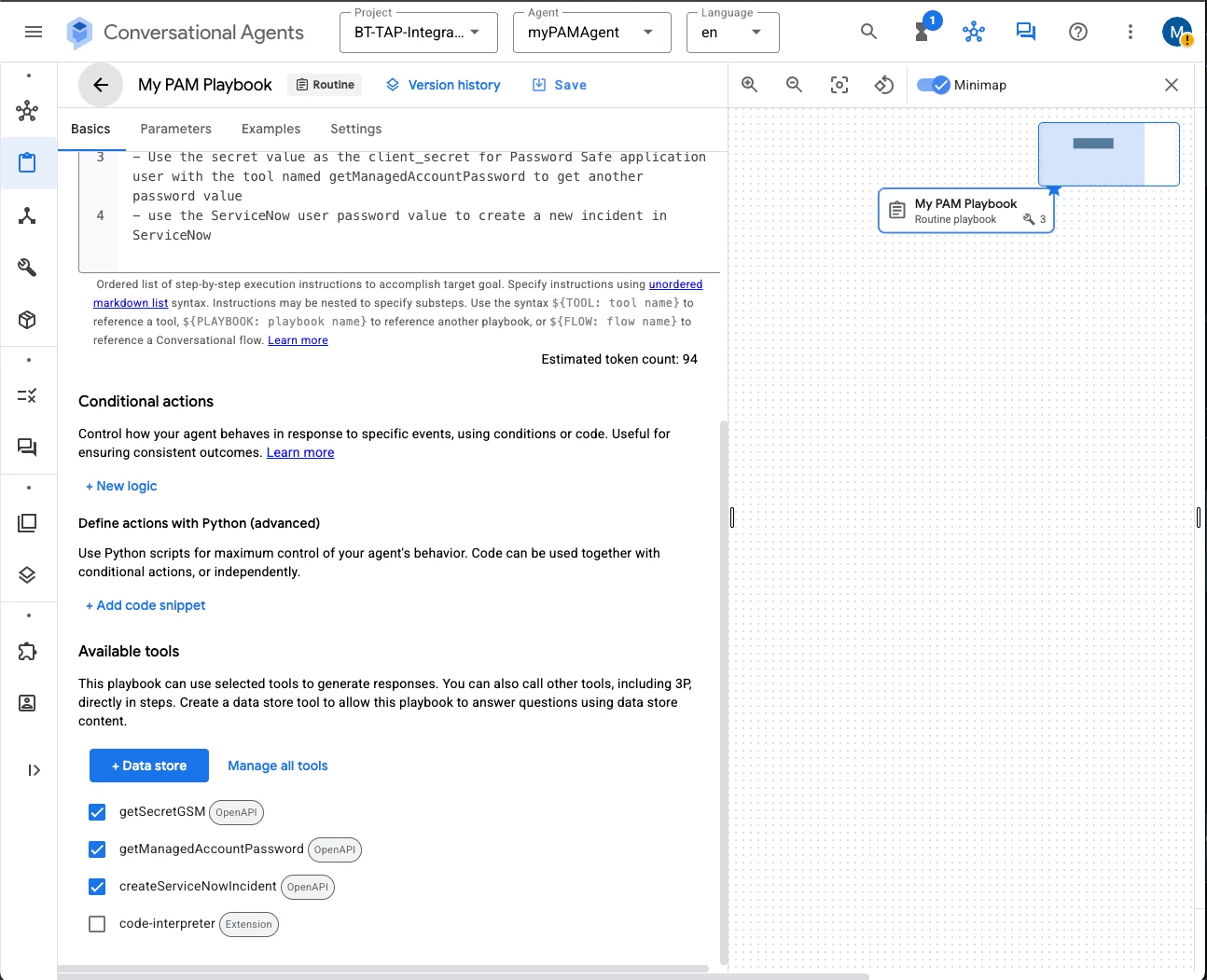Add a Python code snippet
Viewport: 1207px width, 980px height.
[x=146, y=605]
